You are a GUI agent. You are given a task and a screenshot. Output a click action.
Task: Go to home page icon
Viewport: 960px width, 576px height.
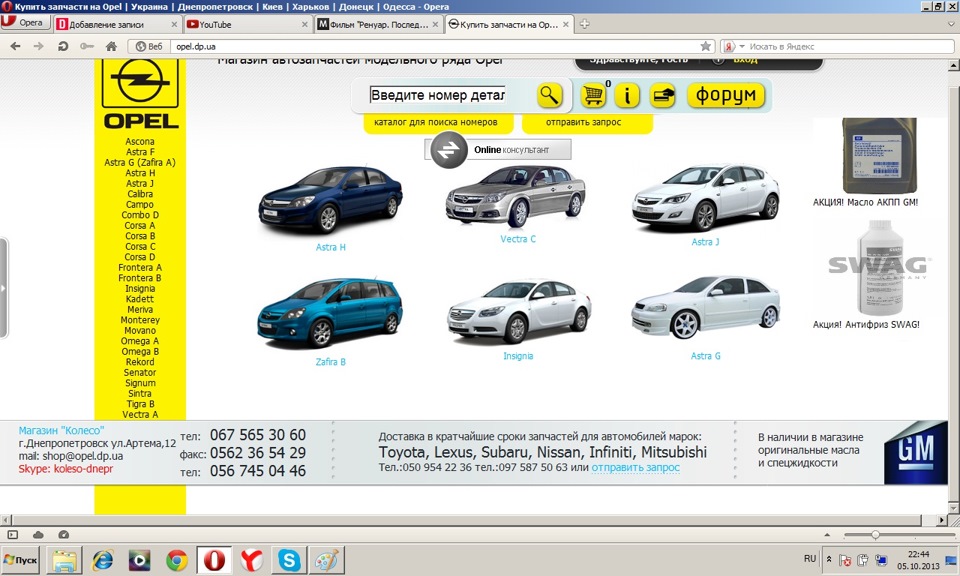111,47
